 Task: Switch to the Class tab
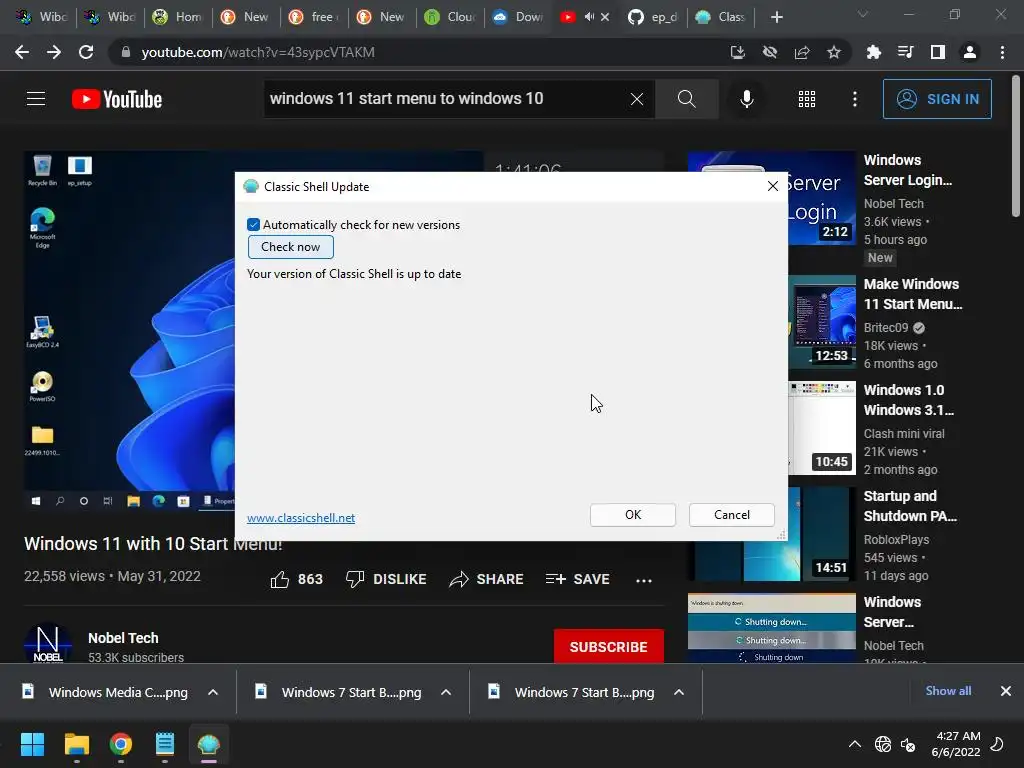click(721, 17)
